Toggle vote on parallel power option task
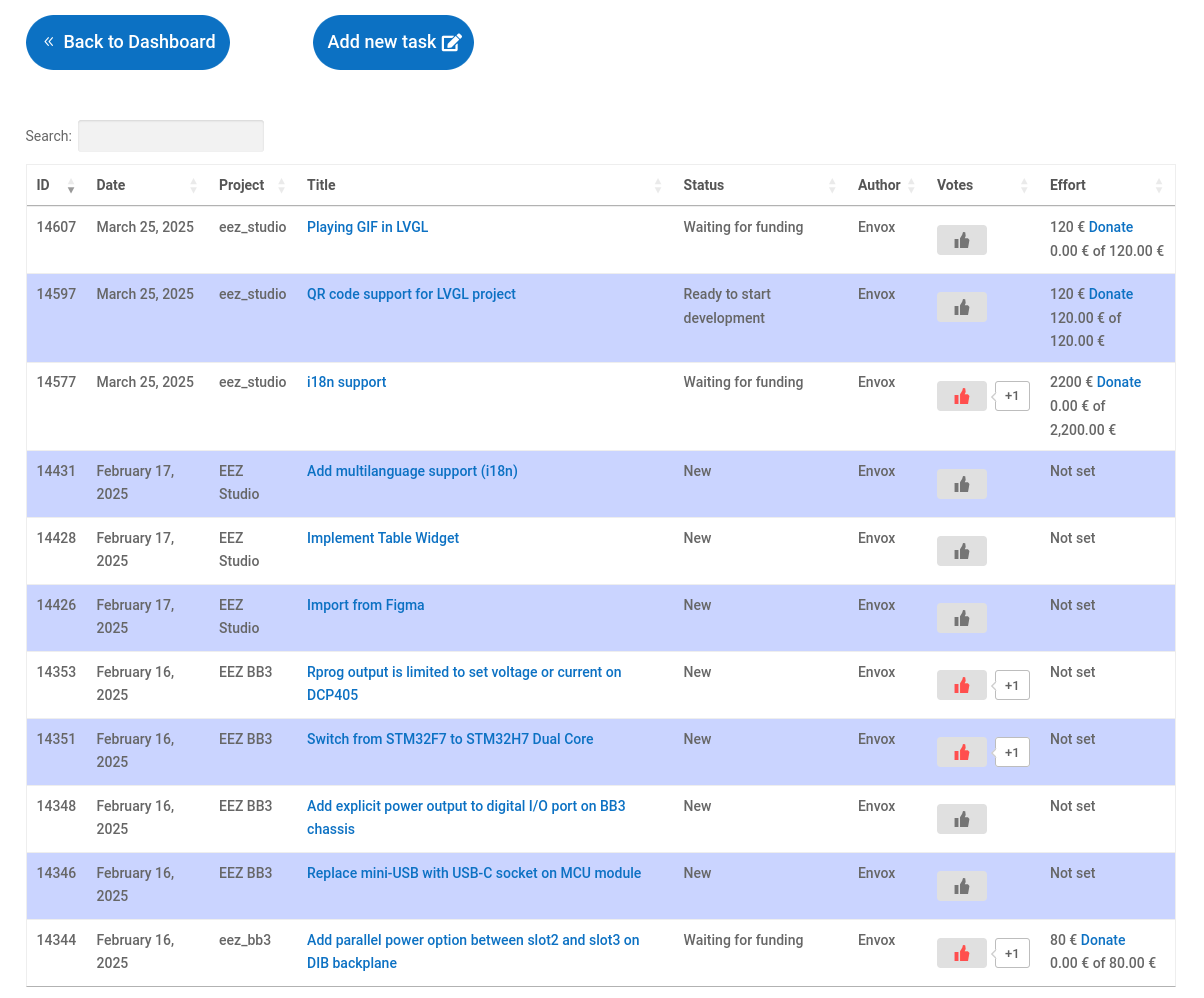 point(961,953)
